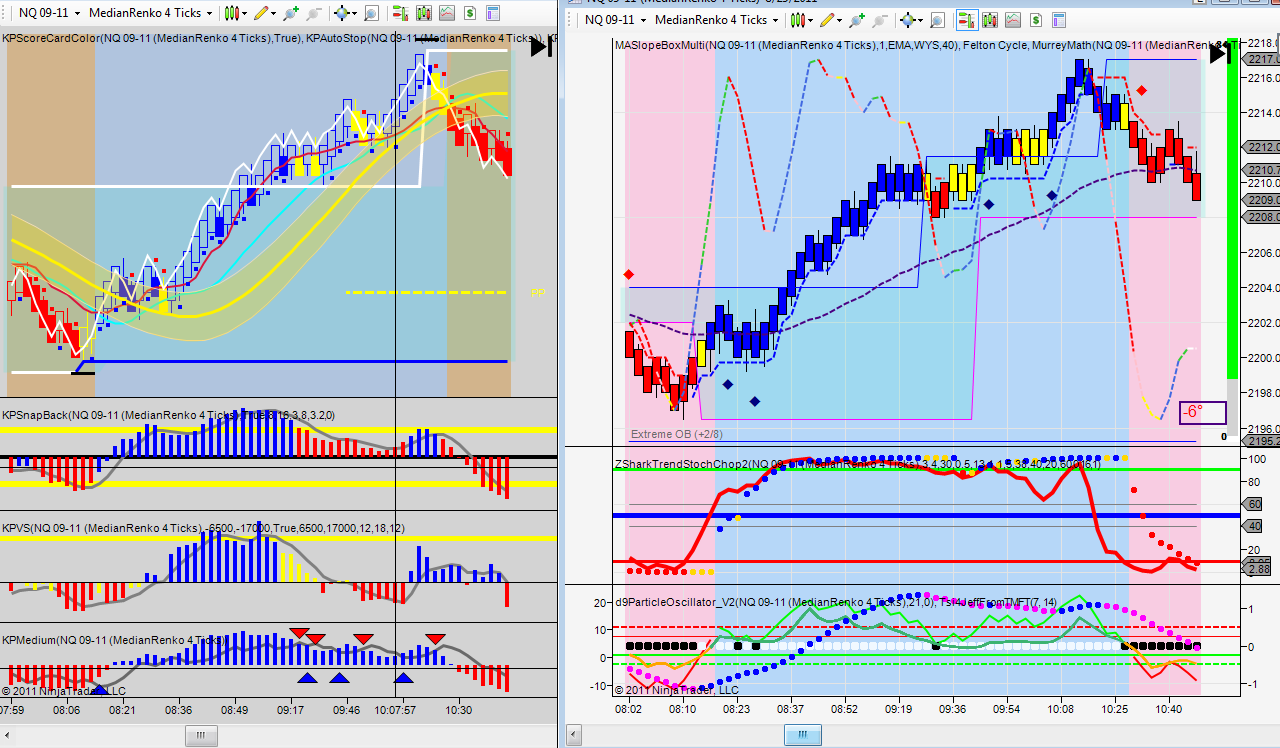
Task: Click the -6° slope angle box
Action: (1201, 412)
